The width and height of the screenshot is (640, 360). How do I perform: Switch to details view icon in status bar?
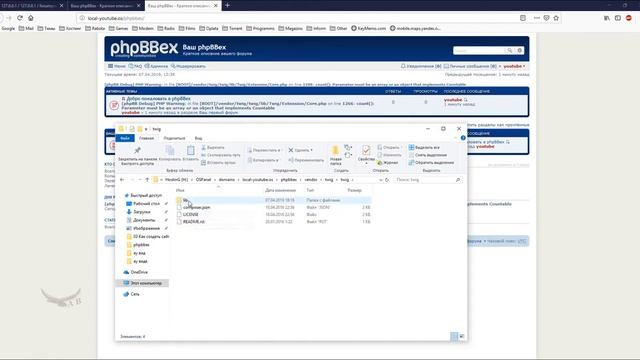454,336
